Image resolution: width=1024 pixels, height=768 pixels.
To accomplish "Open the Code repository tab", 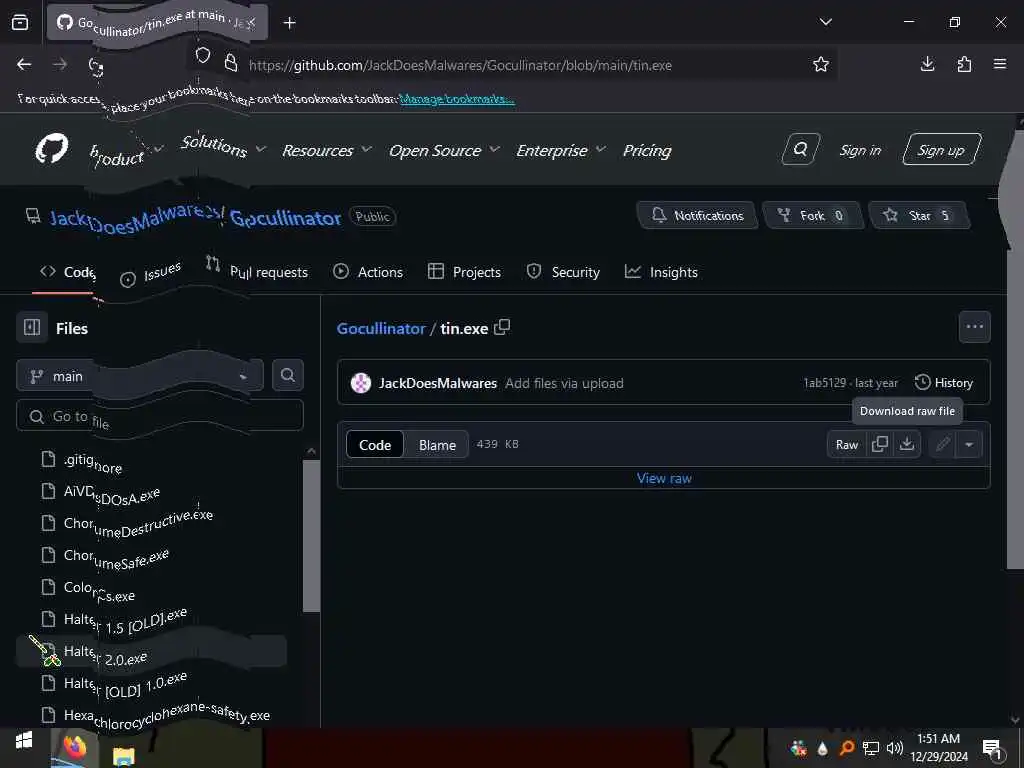I will (x=68, y=272).
